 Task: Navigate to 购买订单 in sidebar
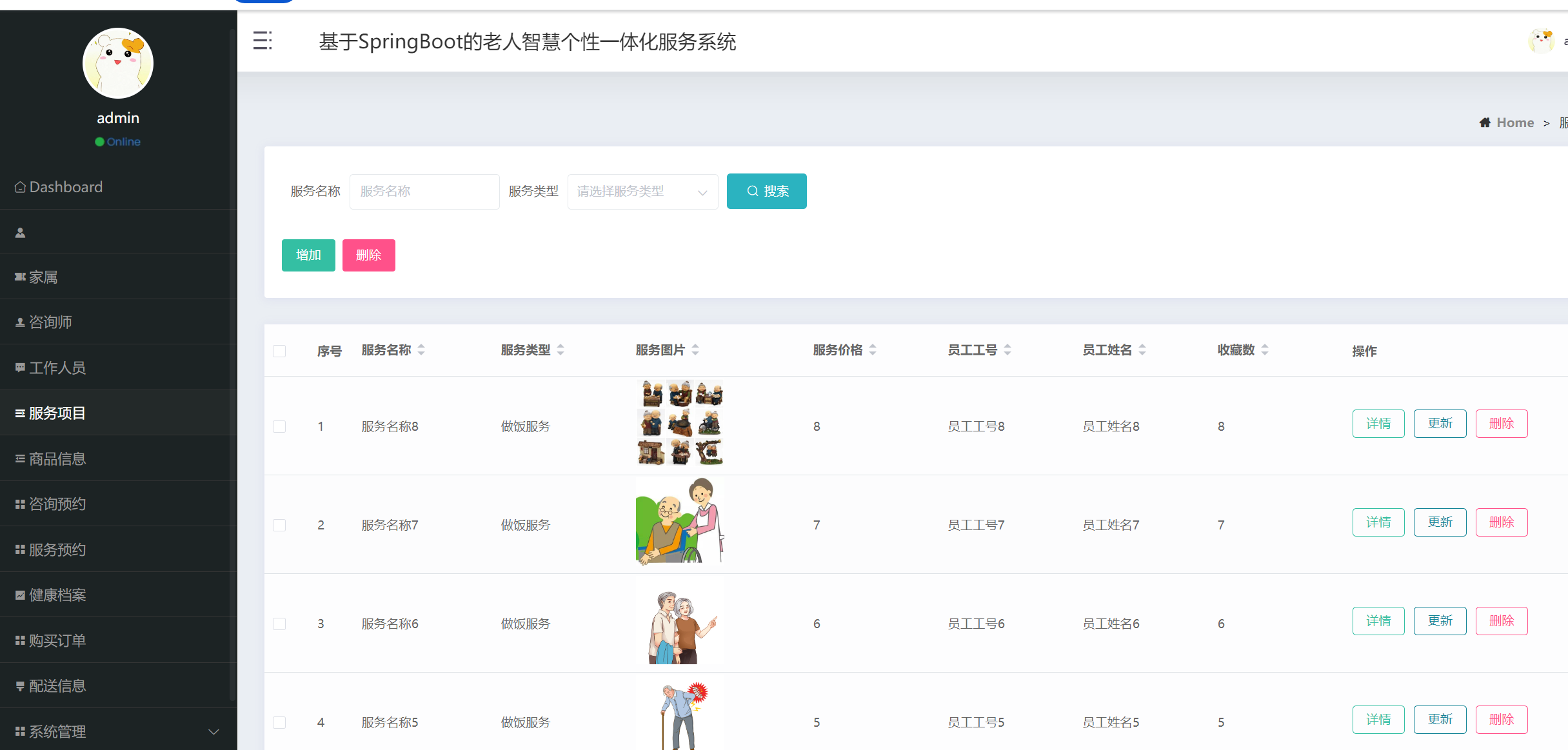pos(57,640)
